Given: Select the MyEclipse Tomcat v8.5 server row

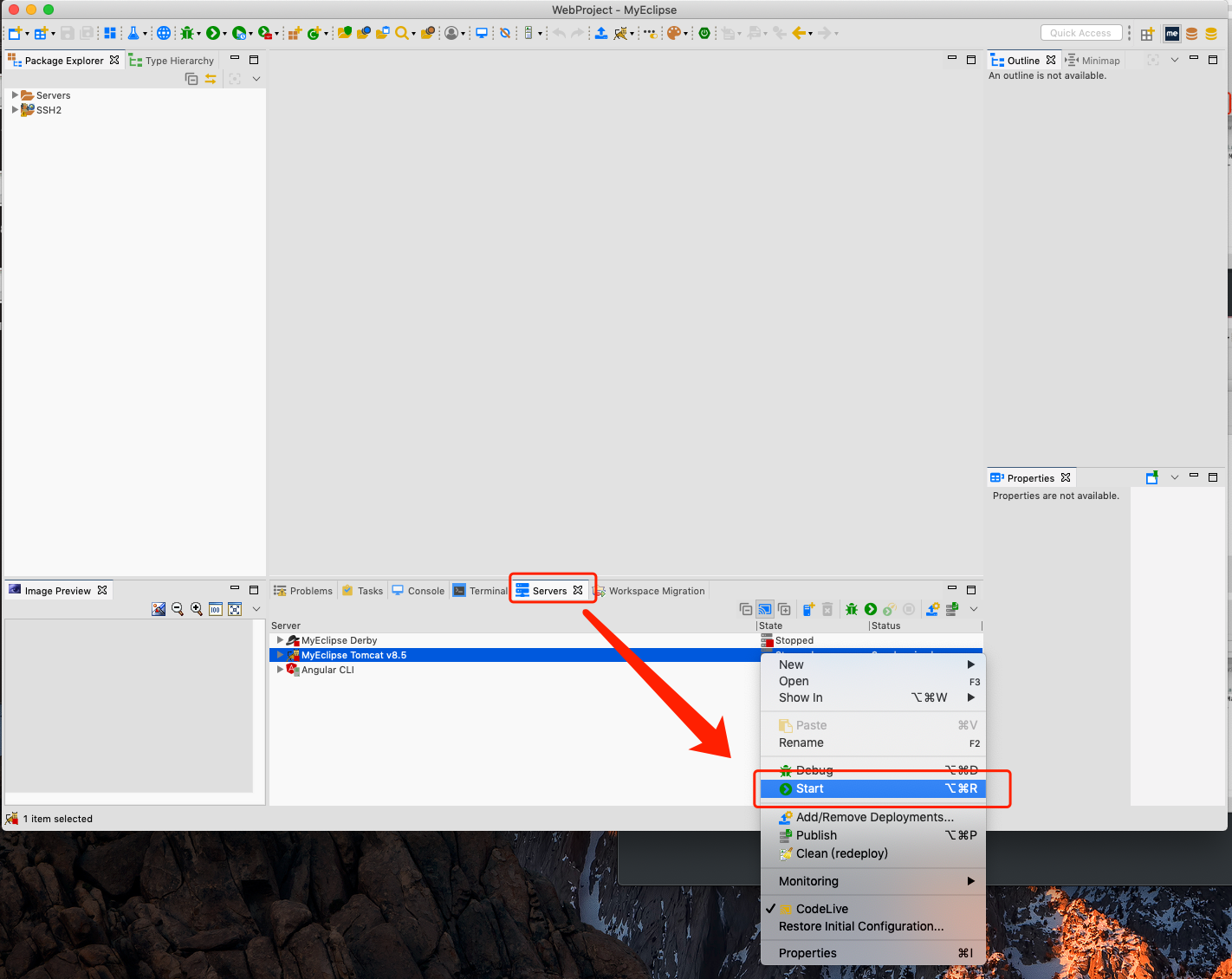Looking at the screenshot, I should [x=515, y=655].
